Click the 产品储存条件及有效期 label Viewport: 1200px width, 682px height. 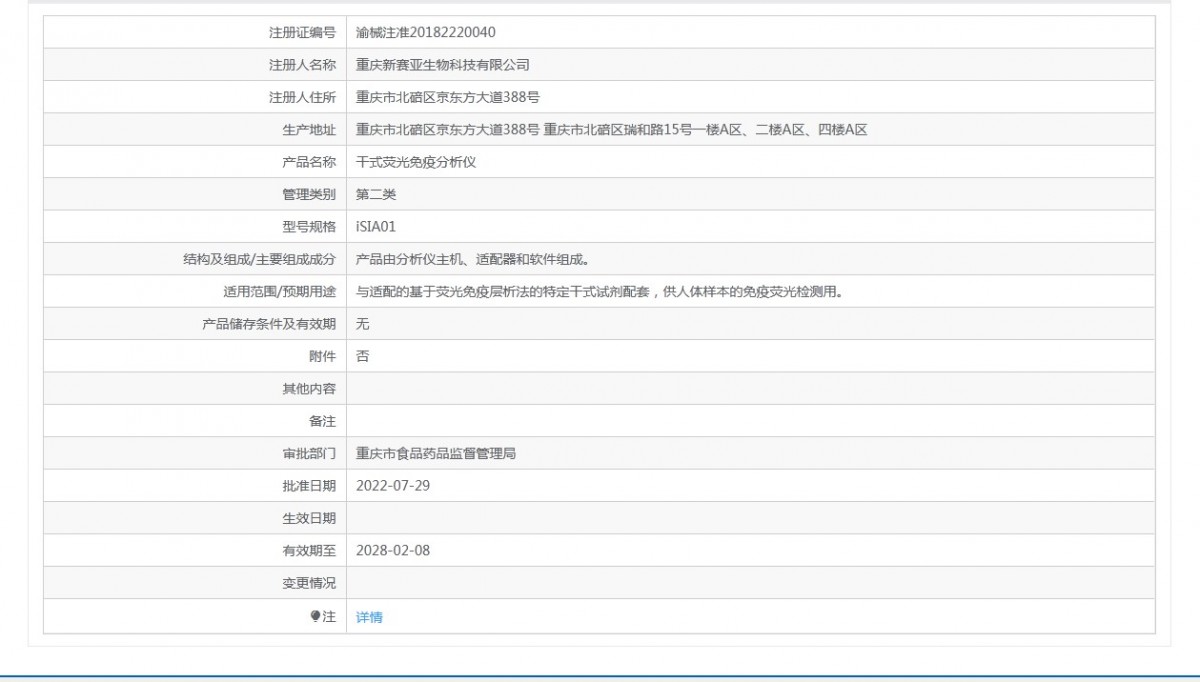pyautogui.click(x=269, y=324)
